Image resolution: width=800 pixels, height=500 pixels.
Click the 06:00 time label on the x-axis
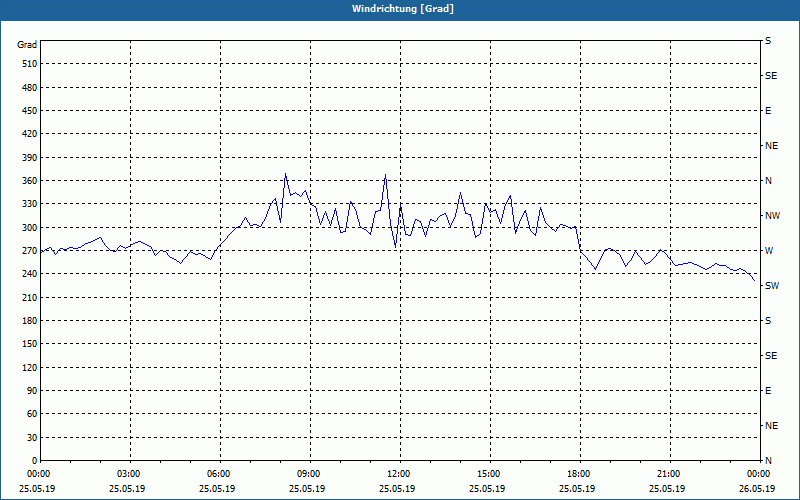pos(220,474)
